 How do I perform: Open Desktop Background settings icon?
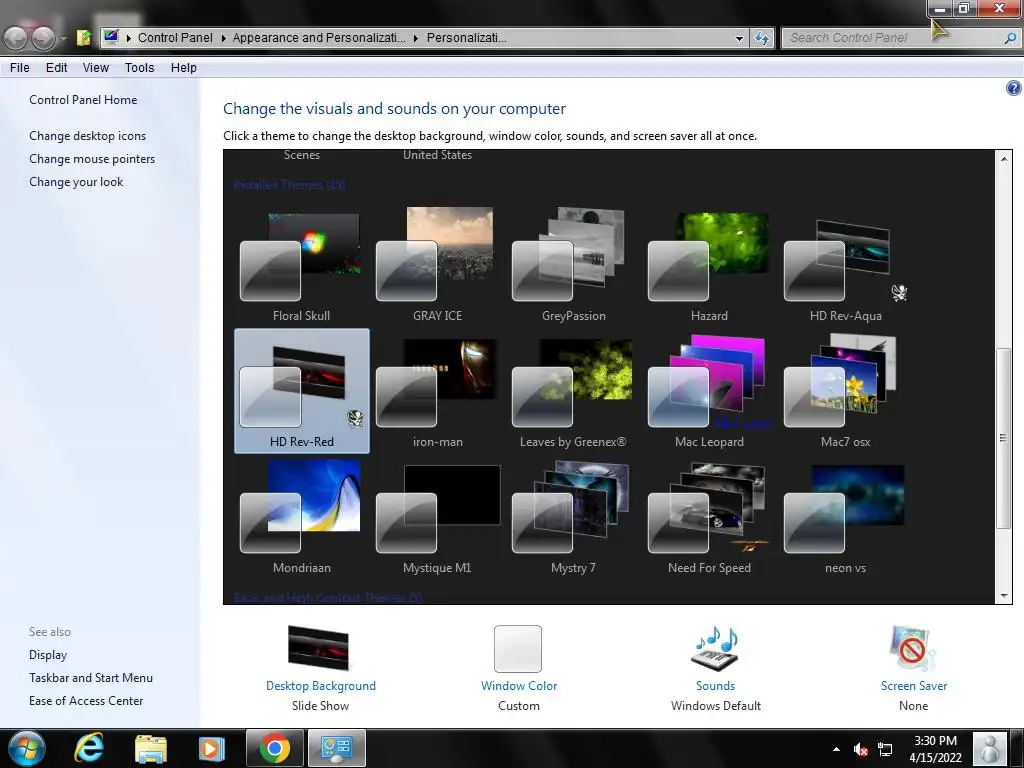click(318, 648)
